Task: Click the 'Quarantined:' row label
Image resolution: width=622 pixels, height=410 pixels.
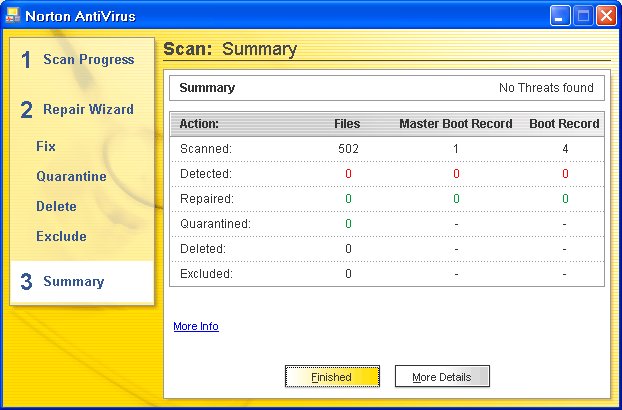Action: point(215,224)
